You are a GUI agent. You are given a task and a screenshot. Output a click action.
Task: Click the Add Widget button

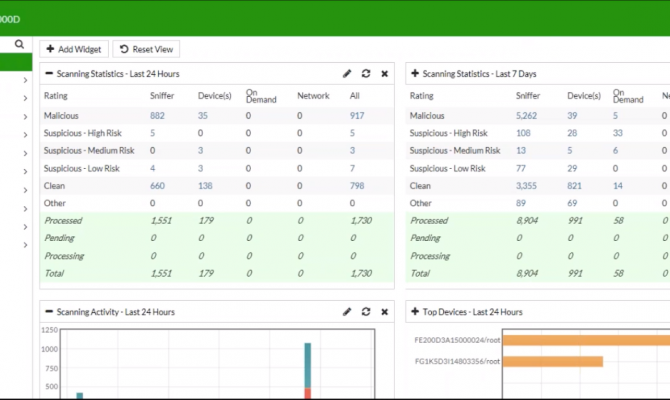(x=74, y=49)
